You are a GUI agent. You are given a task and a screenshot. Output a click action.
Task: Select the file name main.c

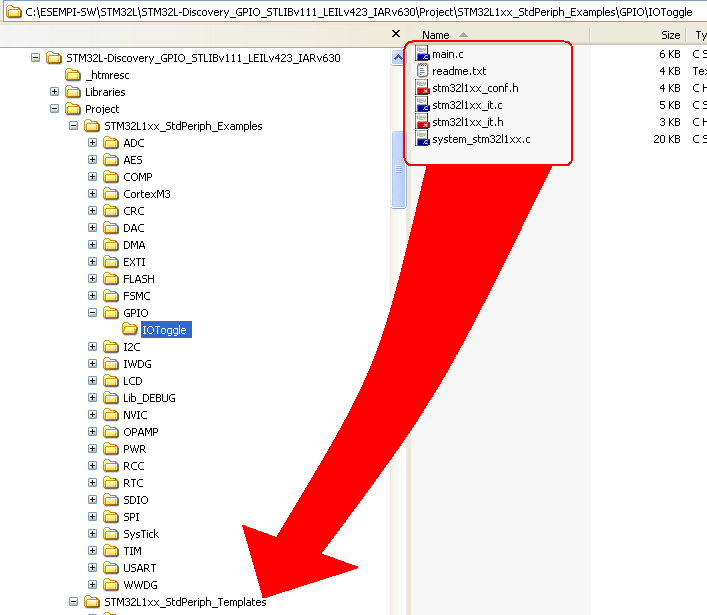pos(448,54)
